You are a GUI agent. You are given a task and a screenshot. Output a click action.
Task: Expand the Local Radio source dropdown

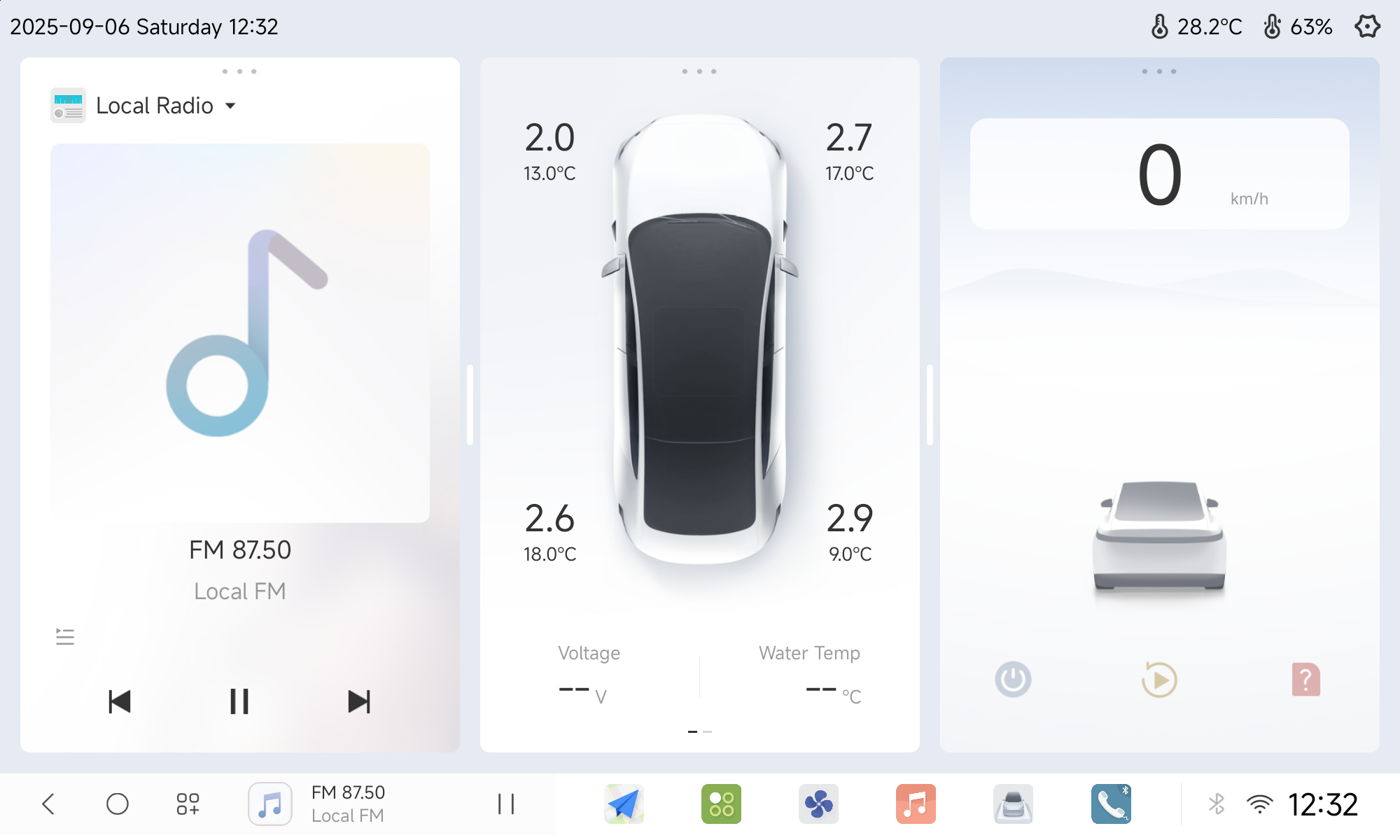[230, 106]
